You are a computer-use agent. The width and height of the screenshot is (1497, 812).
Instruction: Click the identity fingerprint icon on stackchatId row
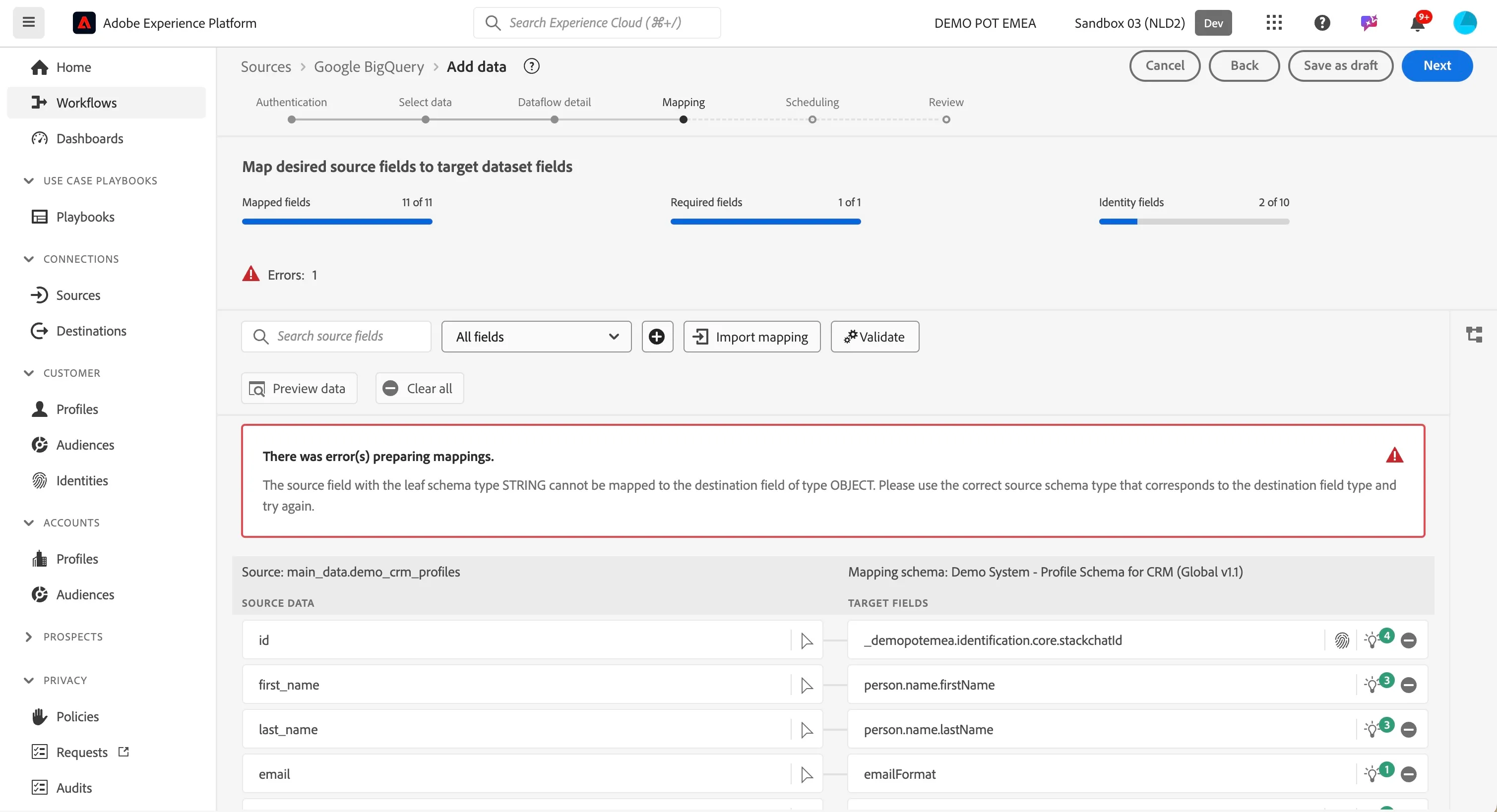point(1342,640)
